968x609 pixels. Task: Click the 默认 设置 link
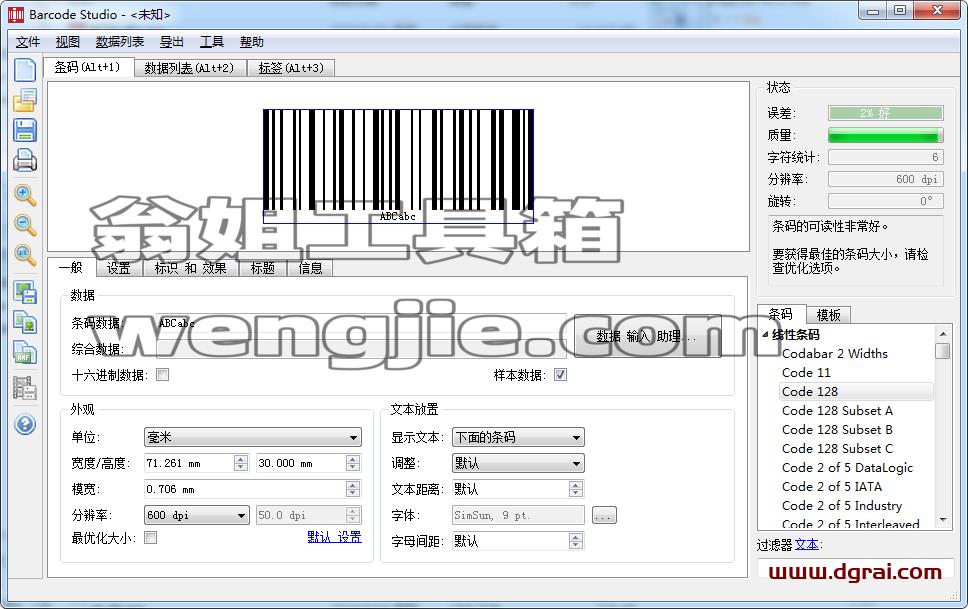point(335,537)
